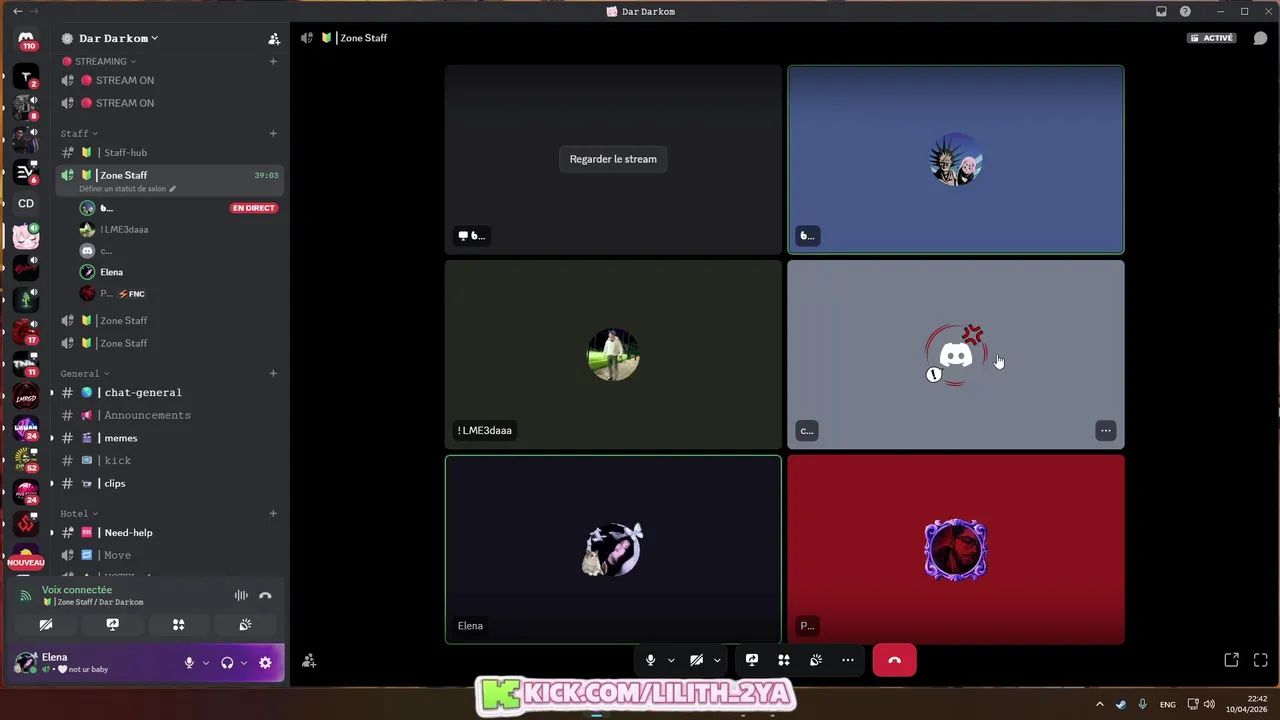Image resolution: width=1280 pixels, height=720 pixels.
Task: Select user with EN DIRECT badge
Action: 178,208
